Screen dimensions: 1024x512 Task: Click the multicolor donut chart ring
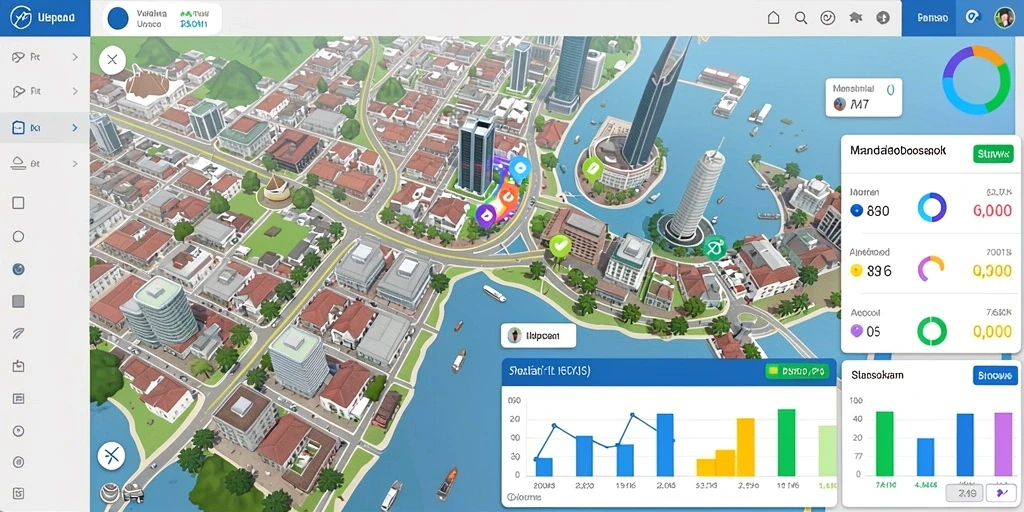[976, 80]
